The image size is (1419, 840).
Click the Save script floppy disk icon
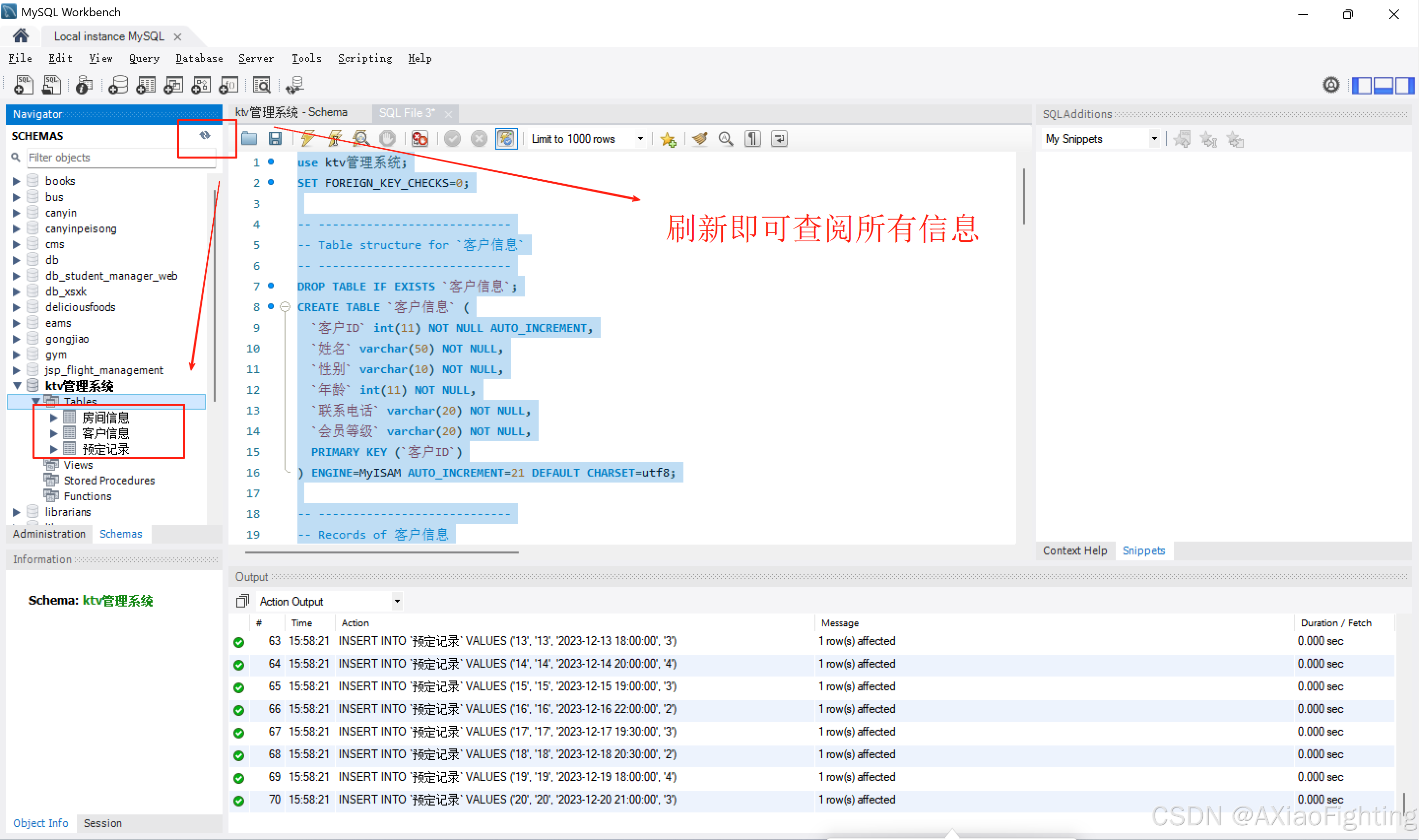275,139
